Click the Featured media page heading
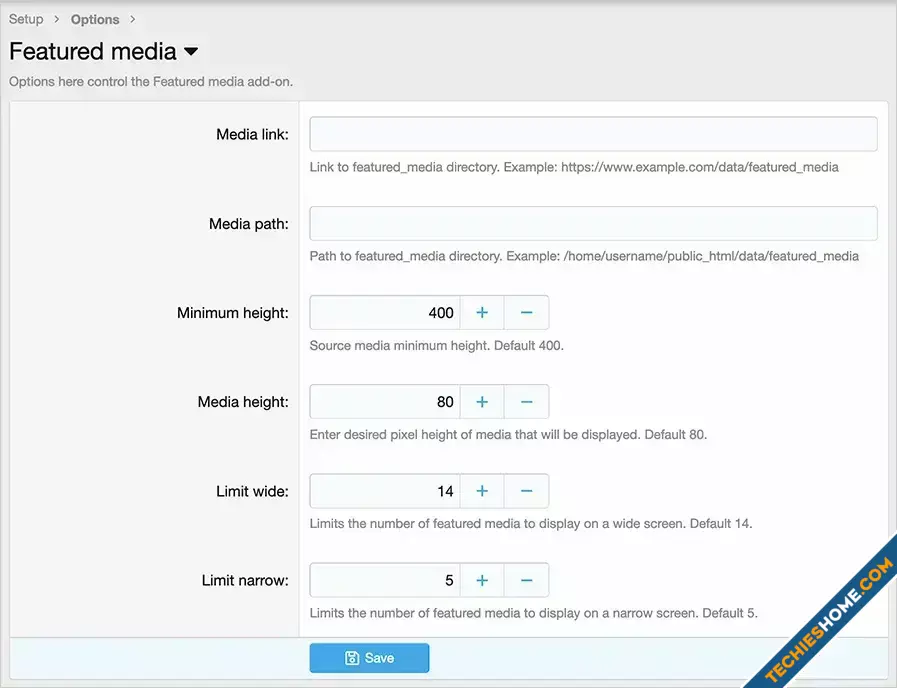This screenshot has height=688, width=897. pyautogui.click(x=92, y=52)
